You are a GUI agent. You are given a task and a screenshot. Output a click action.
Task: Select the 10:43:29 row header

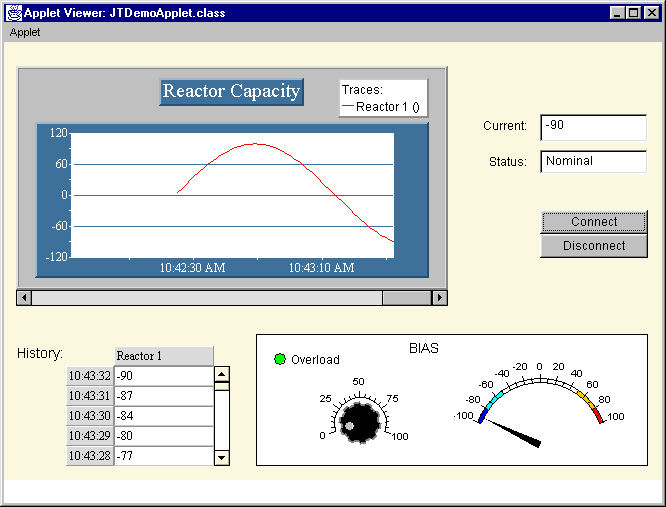[x=90, y=436]
